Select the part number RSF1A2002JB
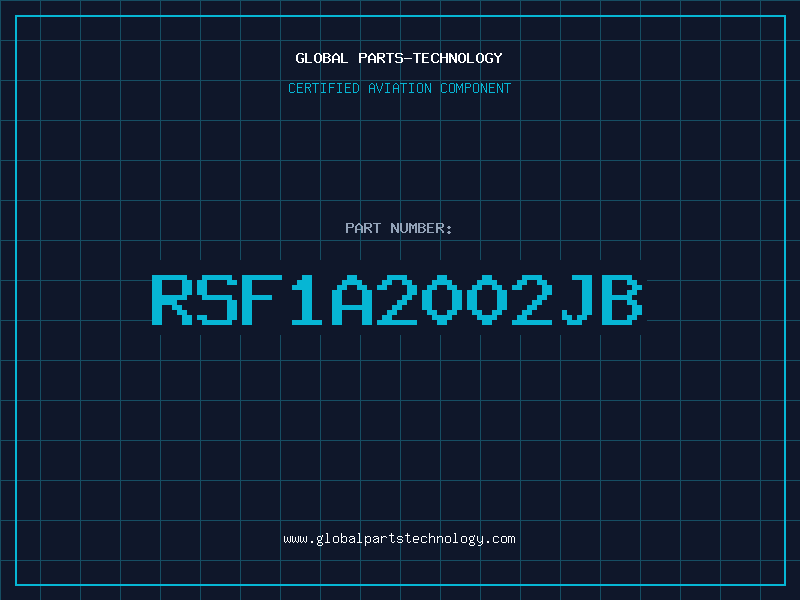The height and width of the screenshot is (600, 800). [397, 299]
